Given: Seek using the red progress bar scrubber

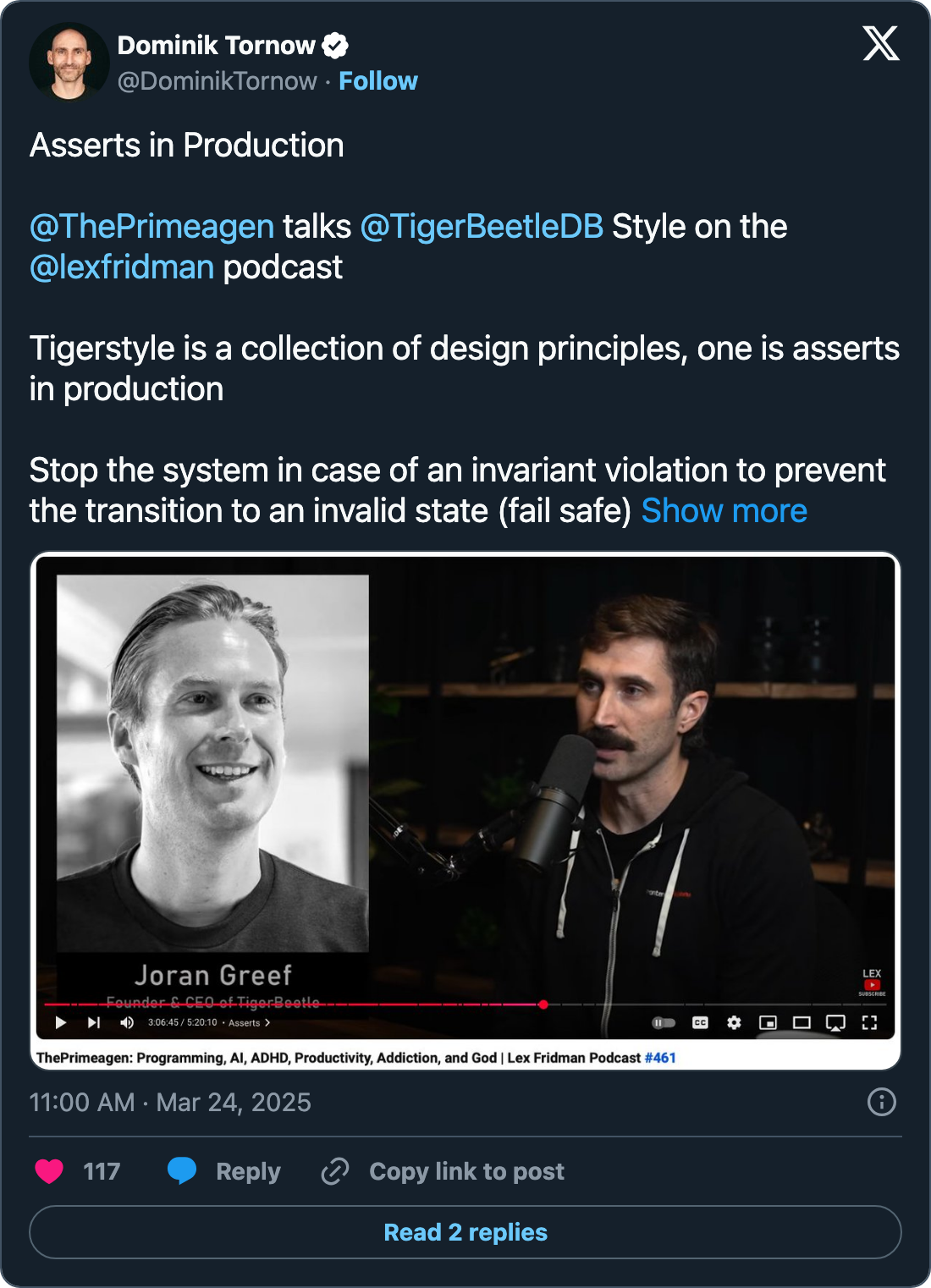Looking at the screenshot, I should pos(543,1005).
